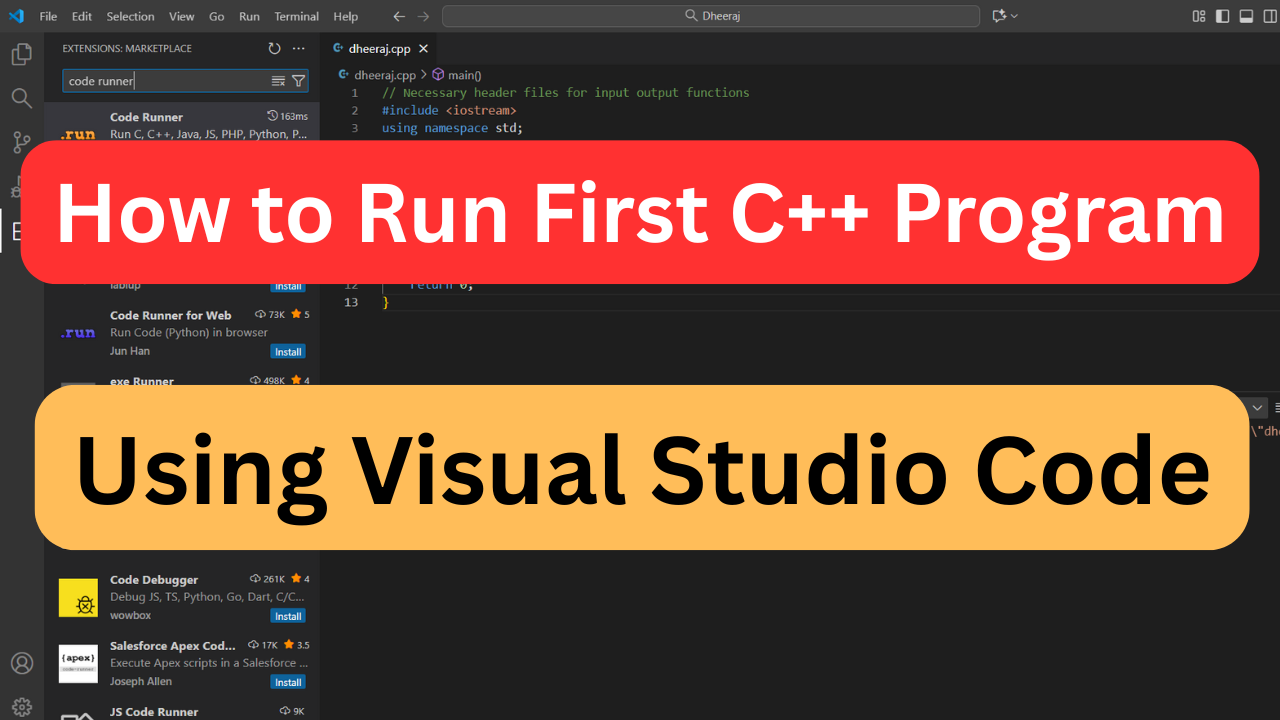Open the Explorer view in activity bar
The image size is (1280, 720).
click(x=21, y=55)
